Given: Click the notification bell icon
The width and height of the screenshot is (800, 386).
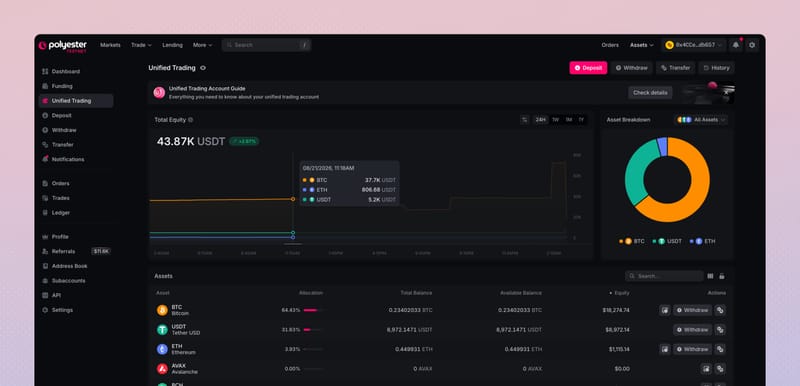Looking at the screenshot, I should (735, 45).
